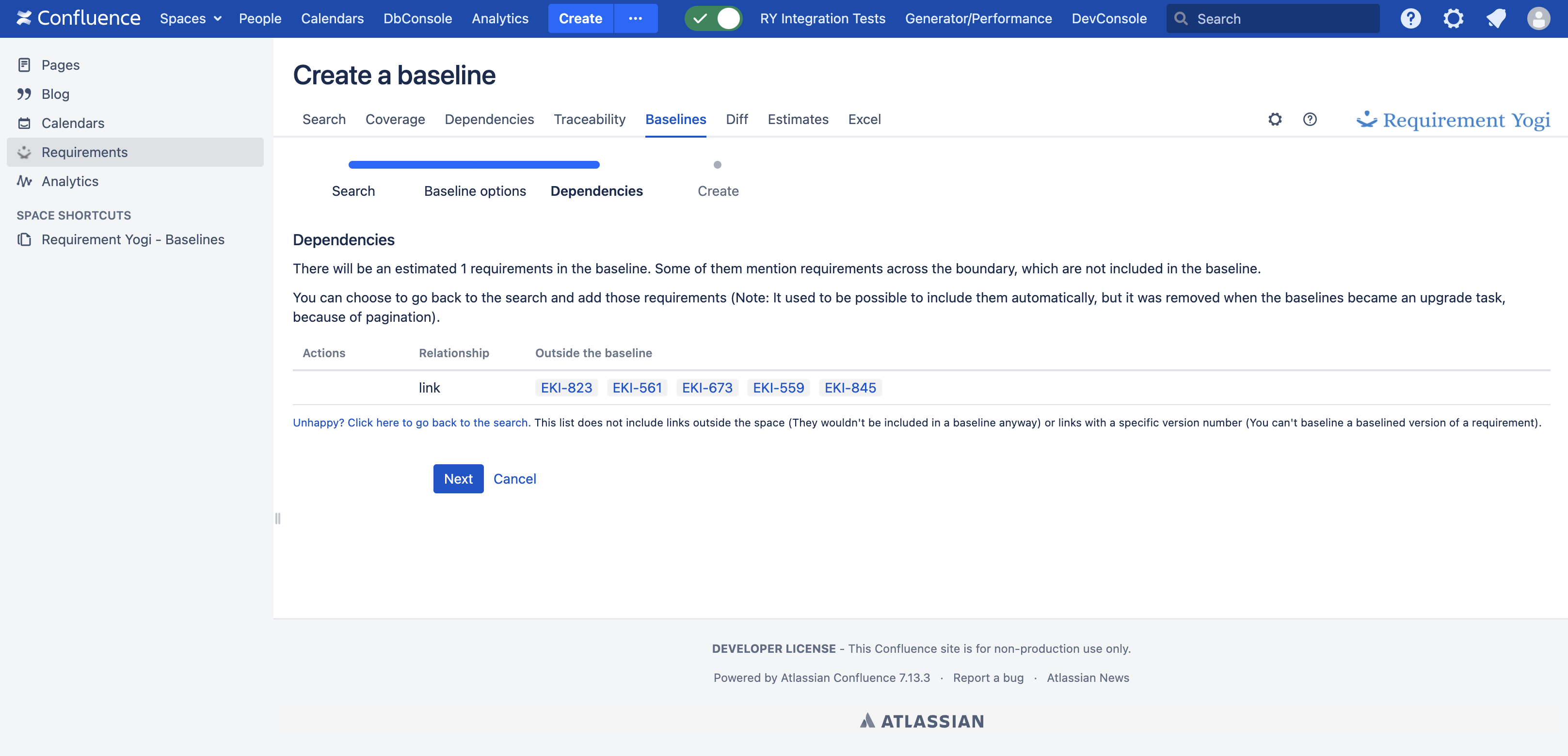
Task: Click the Requirement Yogi settings gear icon
Action: (x=1275, y=119)
